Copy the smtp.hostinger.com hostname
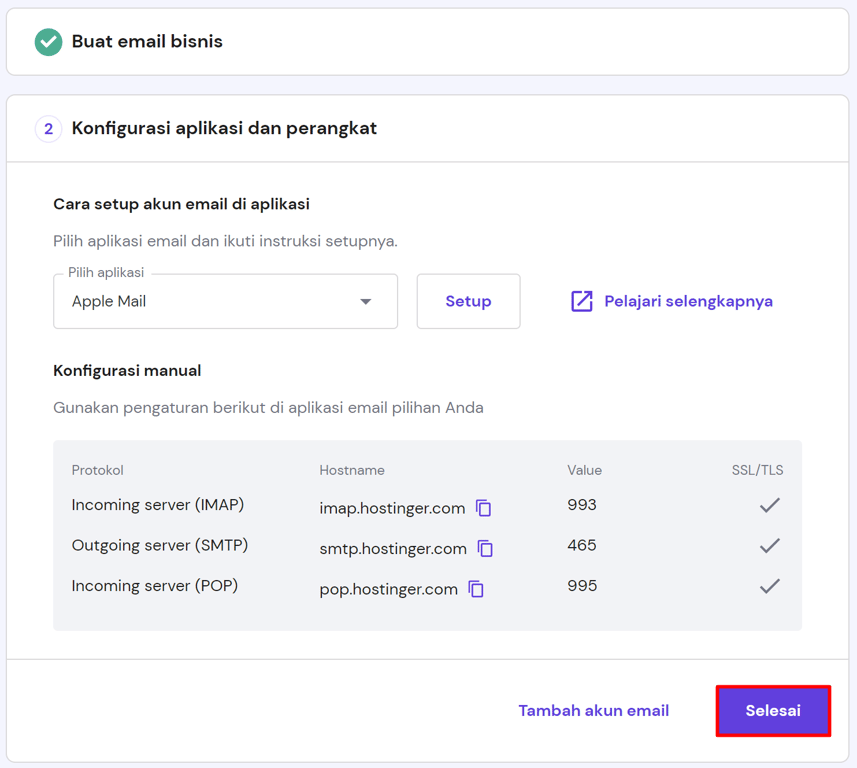 click(486, 549)
